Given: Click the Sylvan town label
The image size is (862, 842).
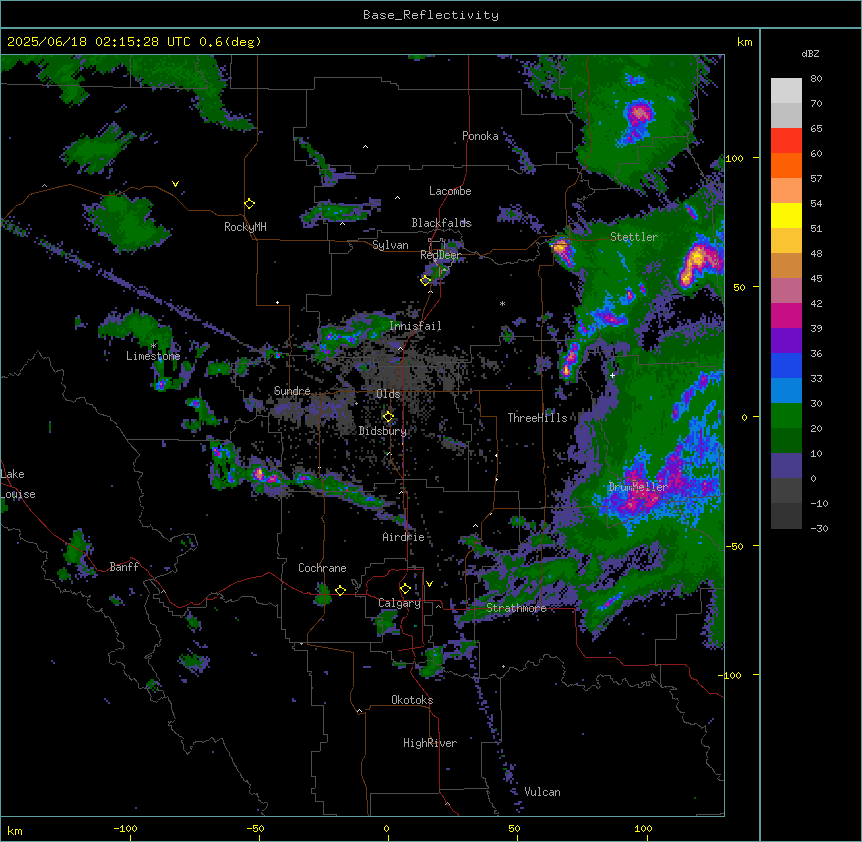Looking at the screenshot, I should pyautogui.click(x=390, y=245).
